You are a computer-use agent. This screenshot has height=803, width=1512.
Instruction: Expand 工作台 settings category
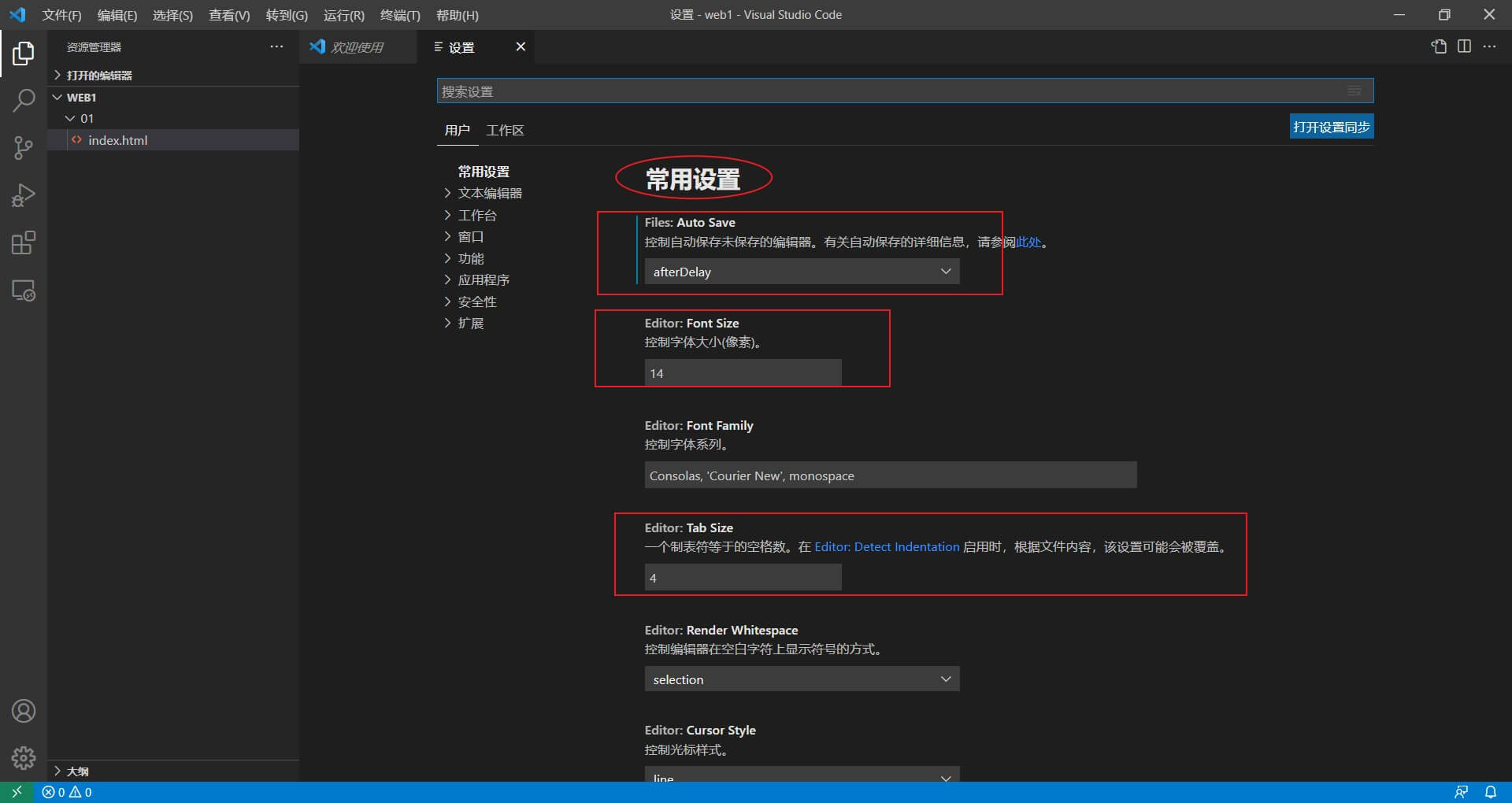tap(470, 215)
